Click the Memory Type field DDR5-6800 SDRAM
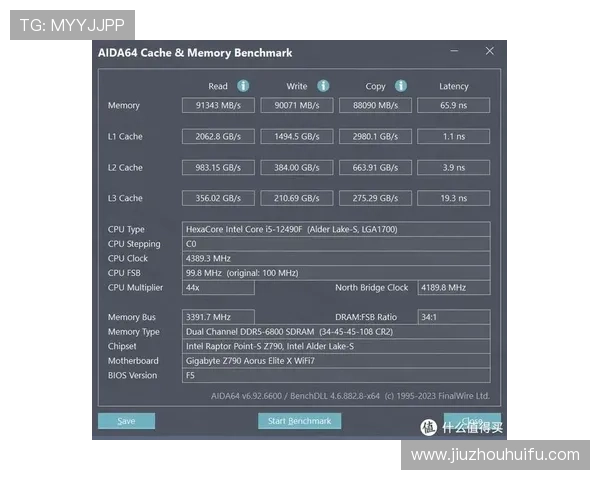This screenshot has height=480, width=600. 336,331
